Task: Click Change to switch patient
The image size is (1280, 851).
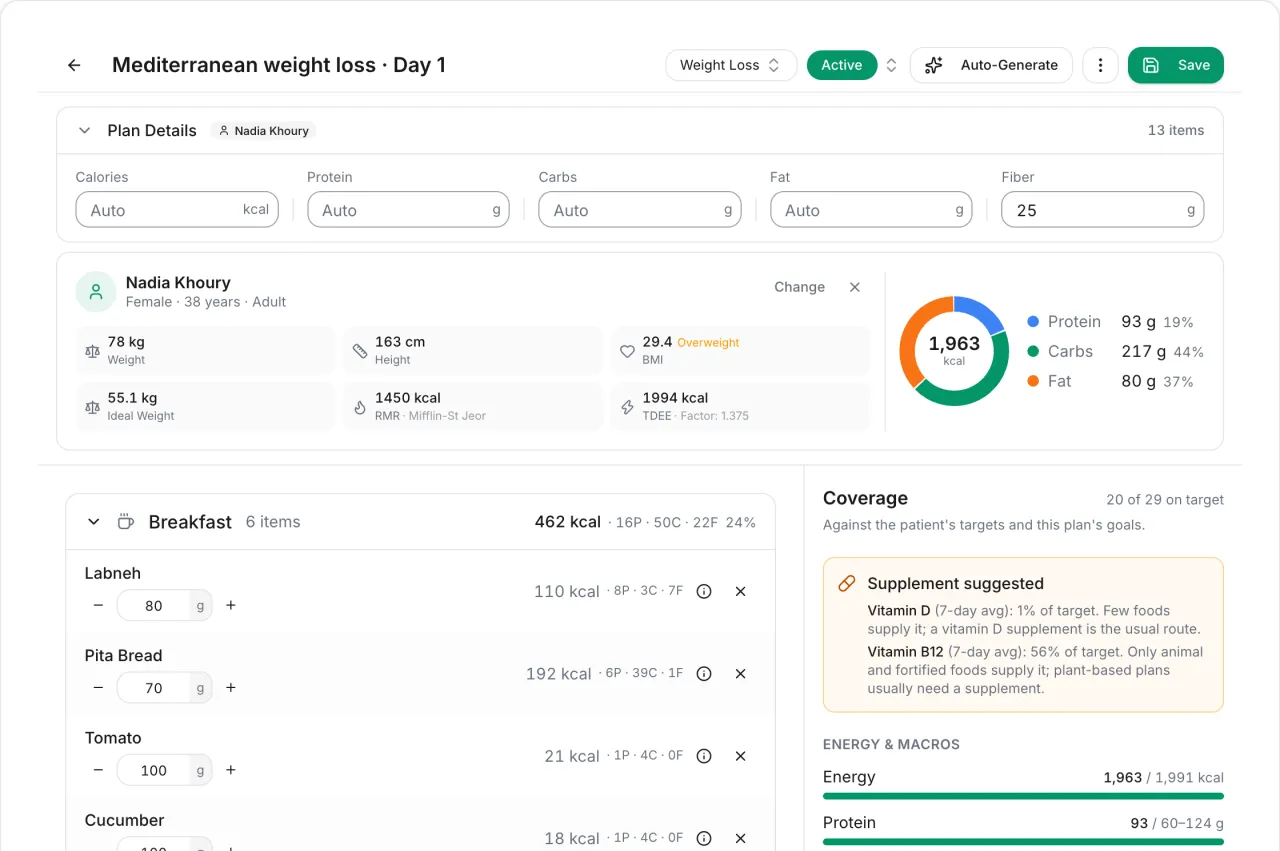Action: [x=800, y=287]
